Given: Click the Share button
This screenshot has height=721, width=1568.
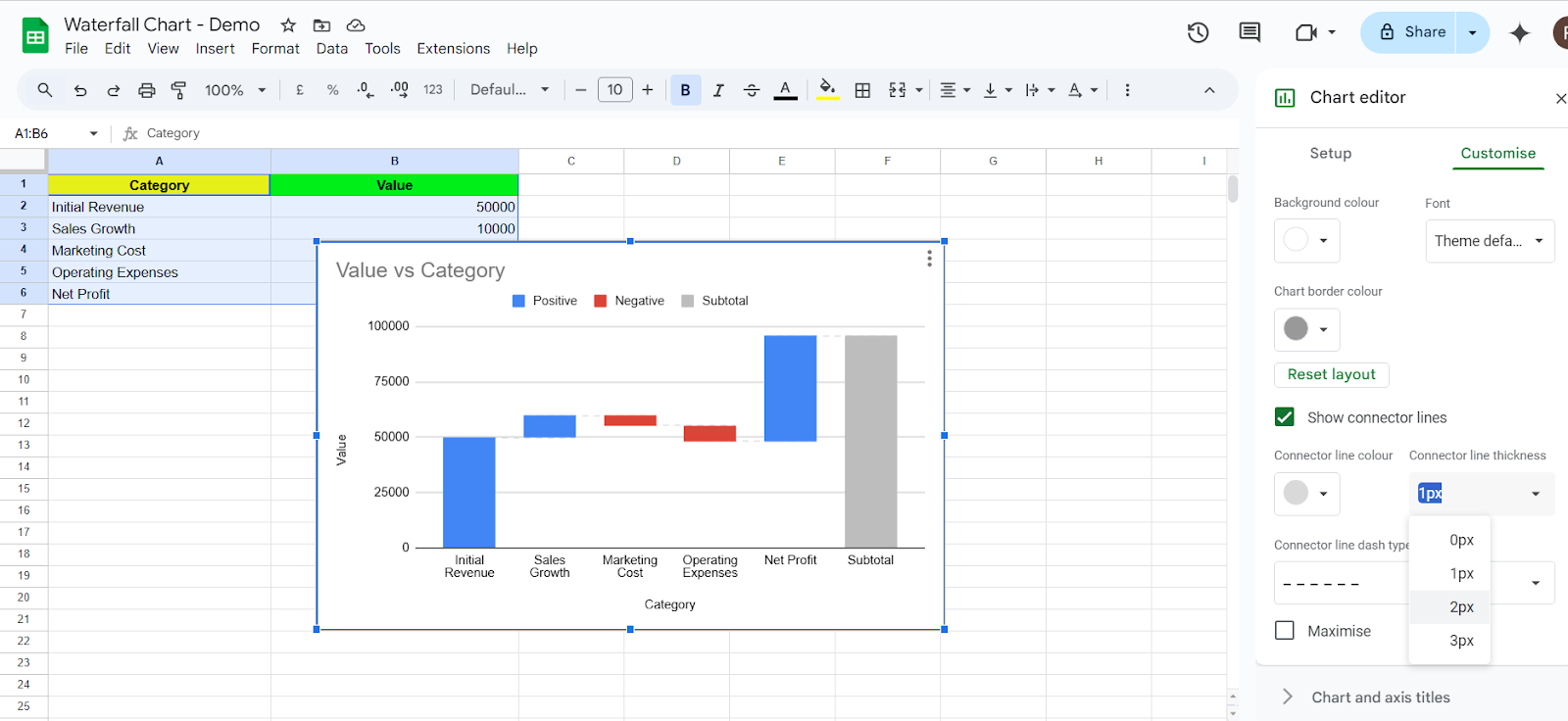Looking at the screenshot, I should click(1410, 32).
